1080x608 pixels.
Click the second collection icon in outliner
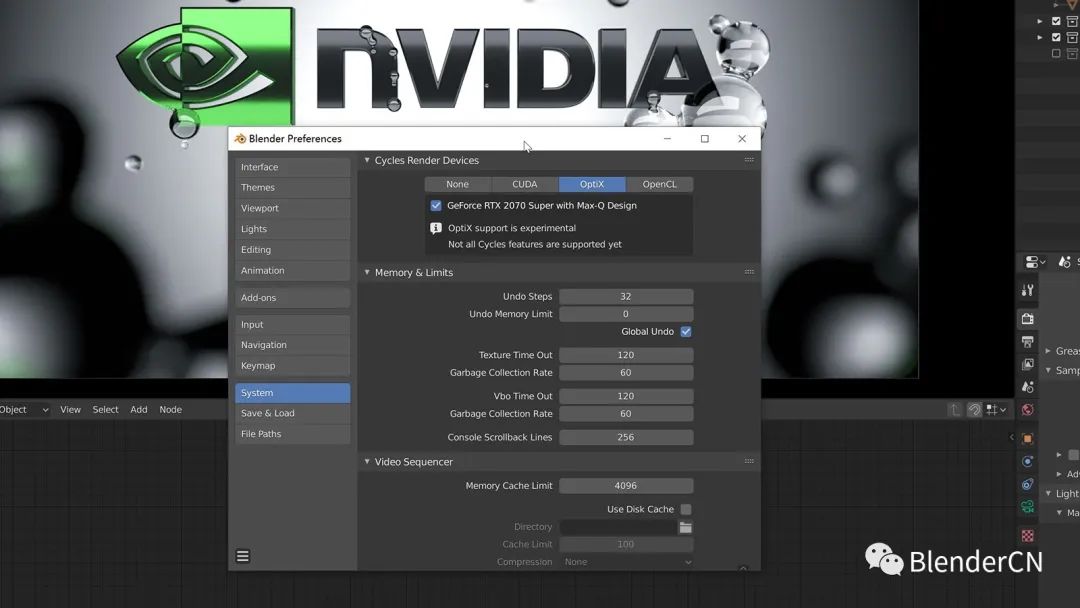pyautogui.click(x=1072, y=37)
